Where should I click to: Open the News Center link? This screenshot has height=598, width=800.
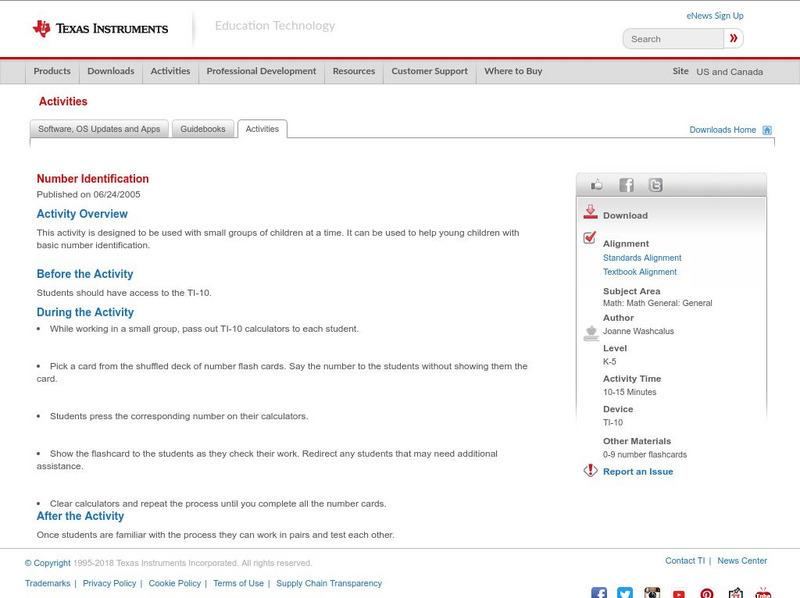click(x=742, y=561)
